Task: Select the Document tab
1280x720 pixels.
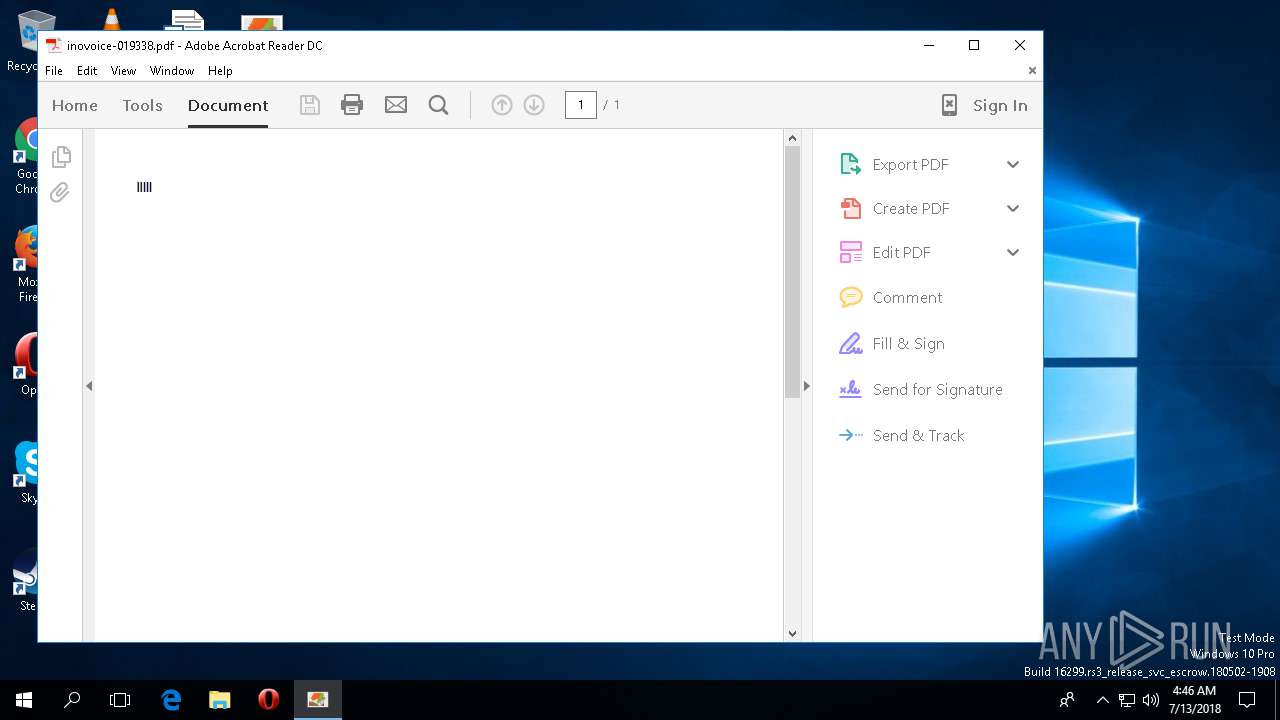Action: point(228,105)
